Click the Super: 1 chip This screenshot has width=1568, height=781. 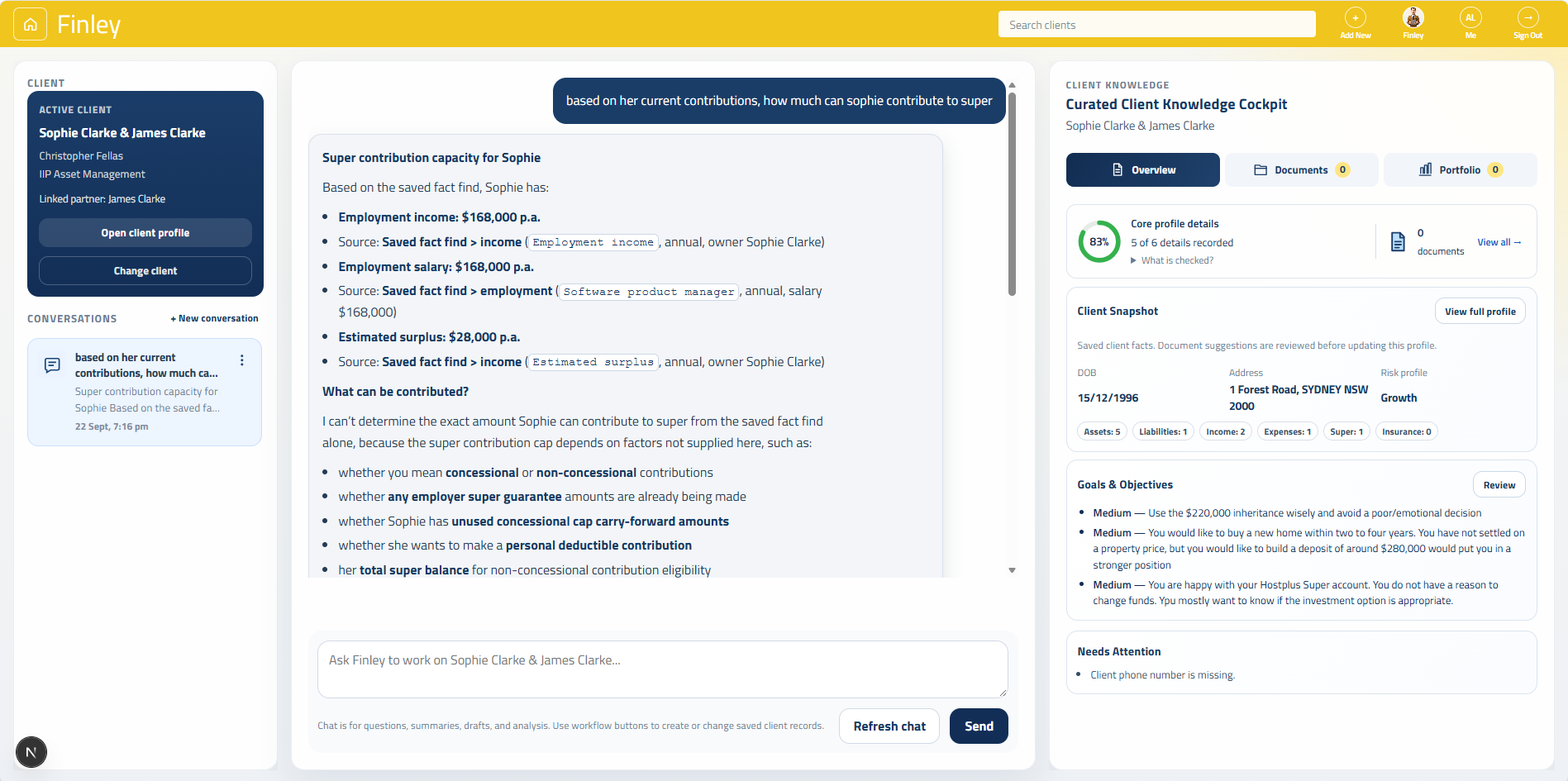1346,431
